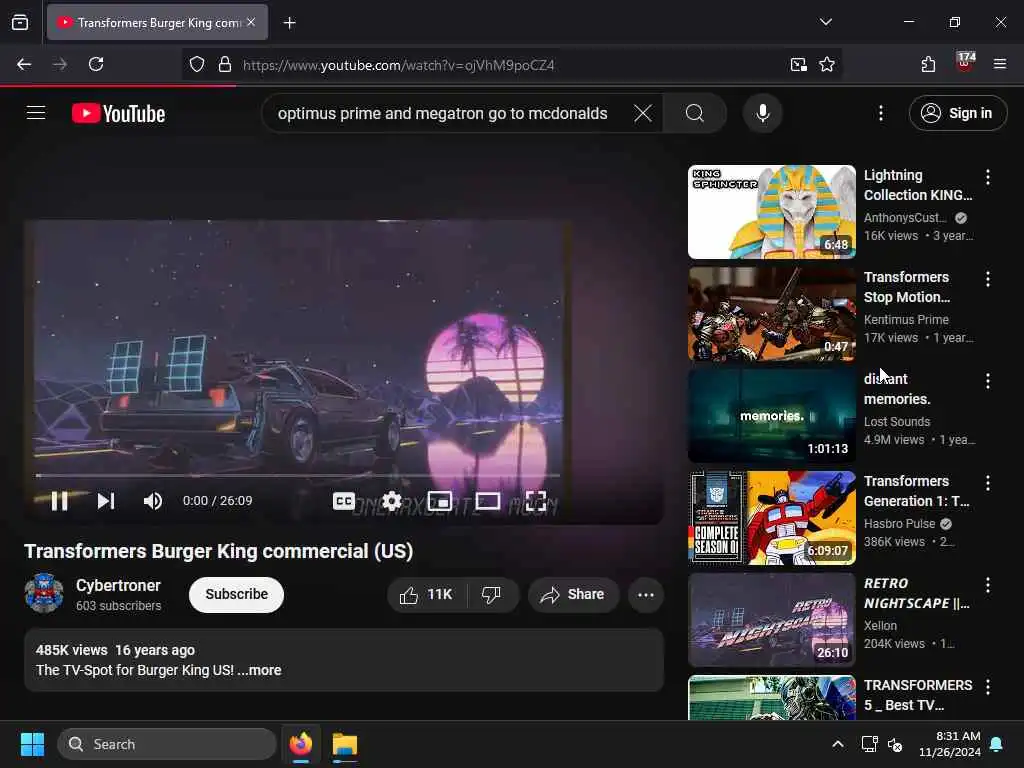Open picture-in-picture from the address bar

click(798, 65)
